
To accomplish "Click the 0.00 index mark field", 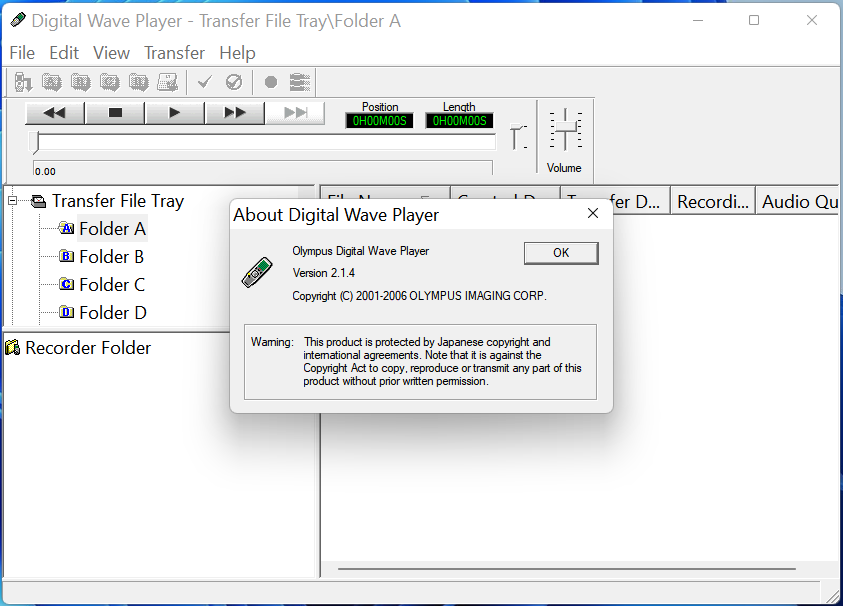I will click(x=263, y=168).
